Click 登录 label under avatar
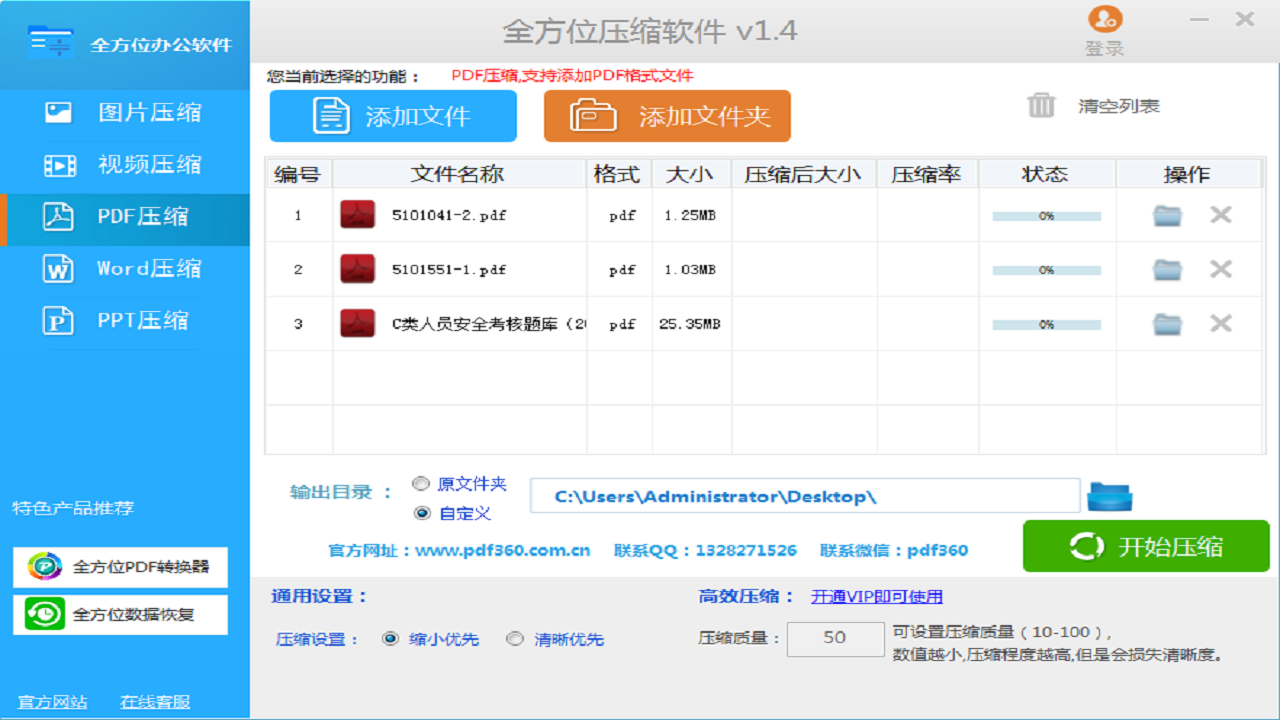Image resolution: width=1280 pixels, height=720 pixels. (1105, 48)
